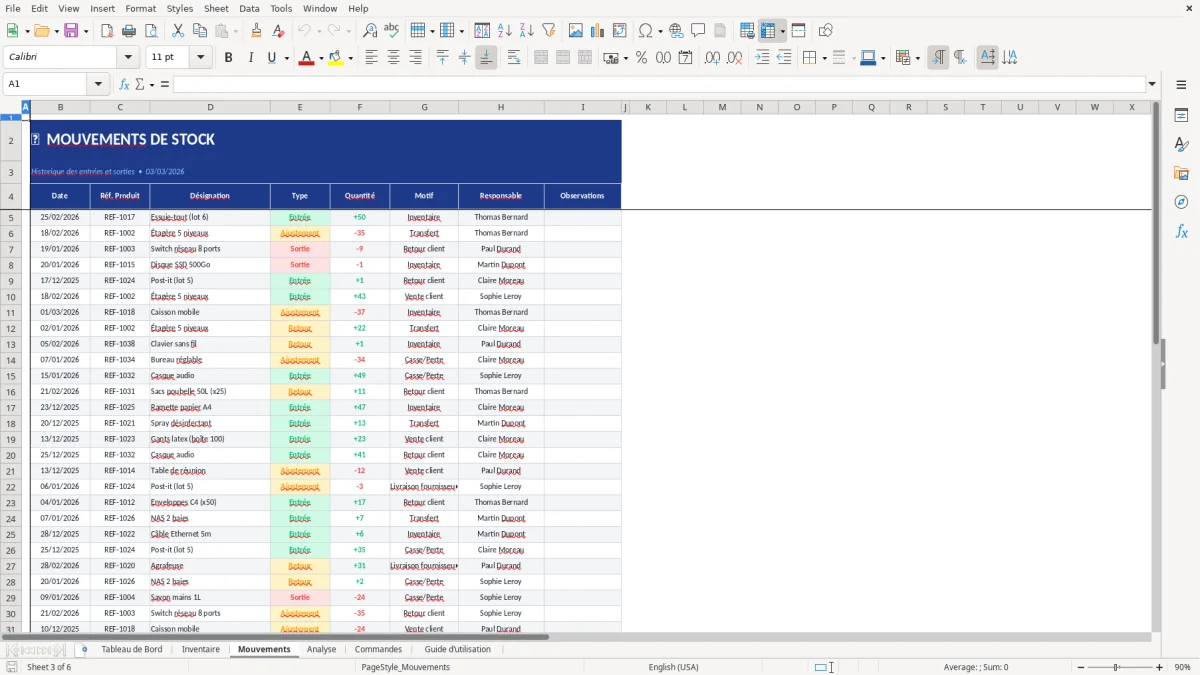Open the Function Wizard in the formula bar
The width and height of the screenshot is (1200, 675).
122,83
